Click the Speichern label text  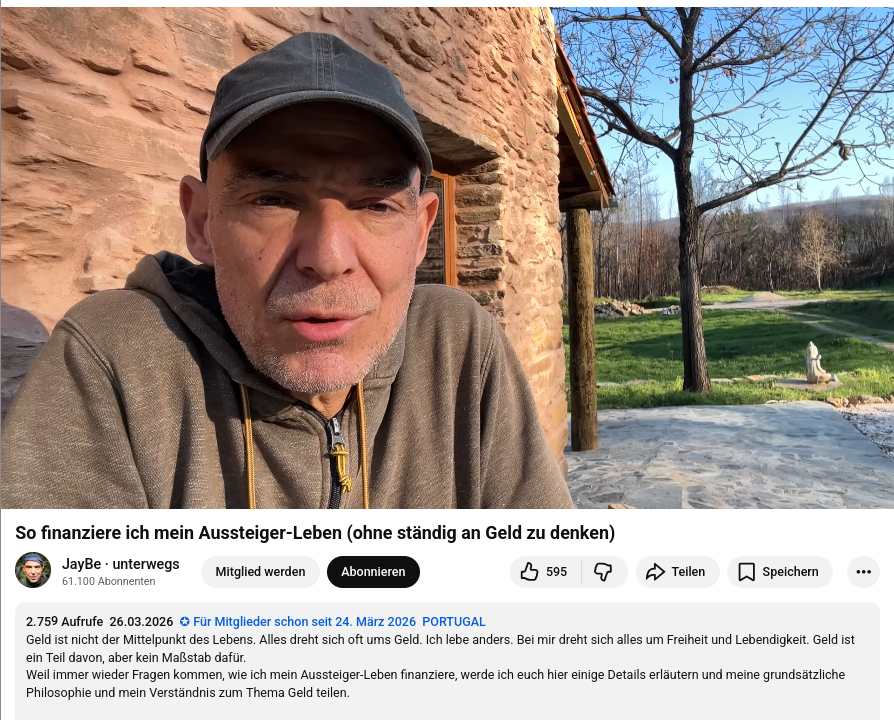coord(790,572)
